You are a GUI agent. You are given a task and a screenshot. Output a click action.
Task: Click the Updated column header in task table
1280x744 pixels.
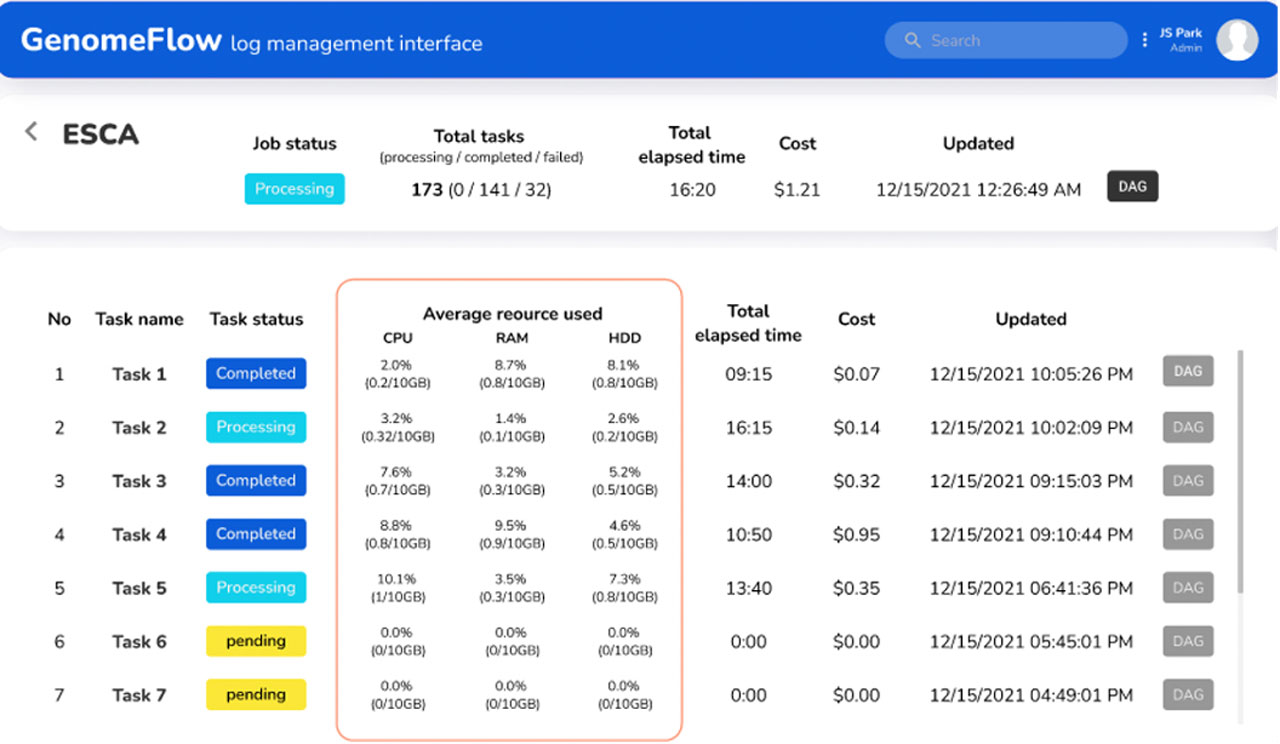1031,319
